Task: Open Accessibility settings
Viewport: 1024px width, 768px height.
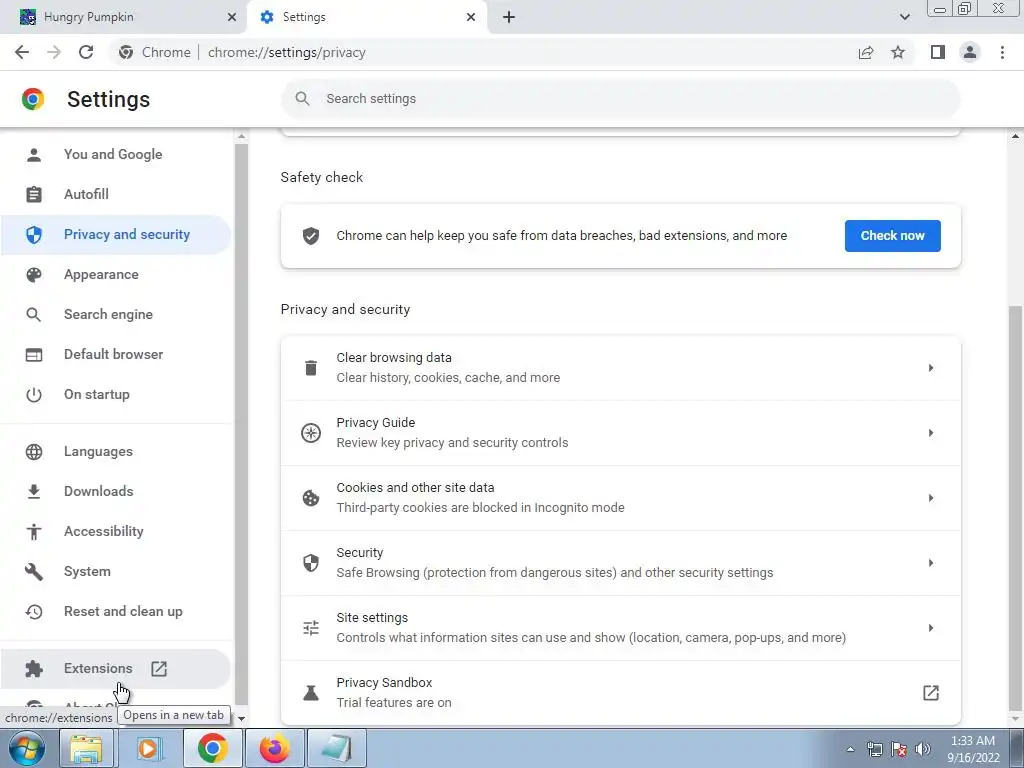Action: (x=115, y=532)
